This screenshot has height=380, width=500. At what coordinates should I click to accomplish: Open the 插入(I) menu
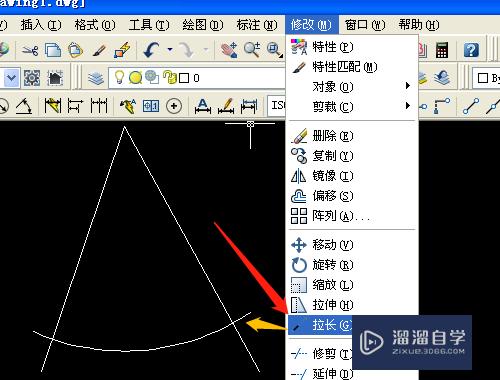tap(41, 25)
